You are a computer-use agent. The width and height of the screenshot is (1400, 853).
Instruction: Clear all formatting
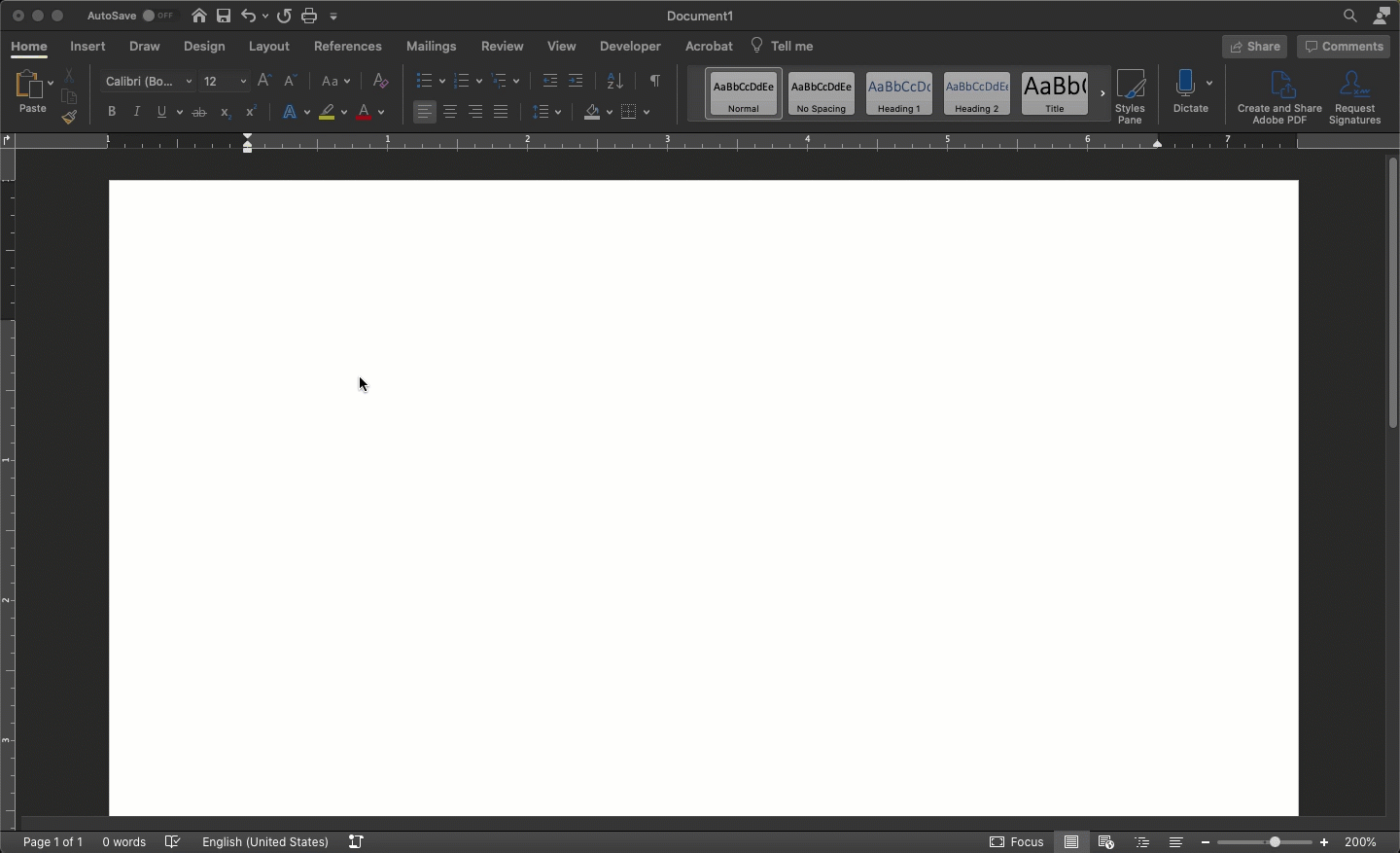pos(379,82)
